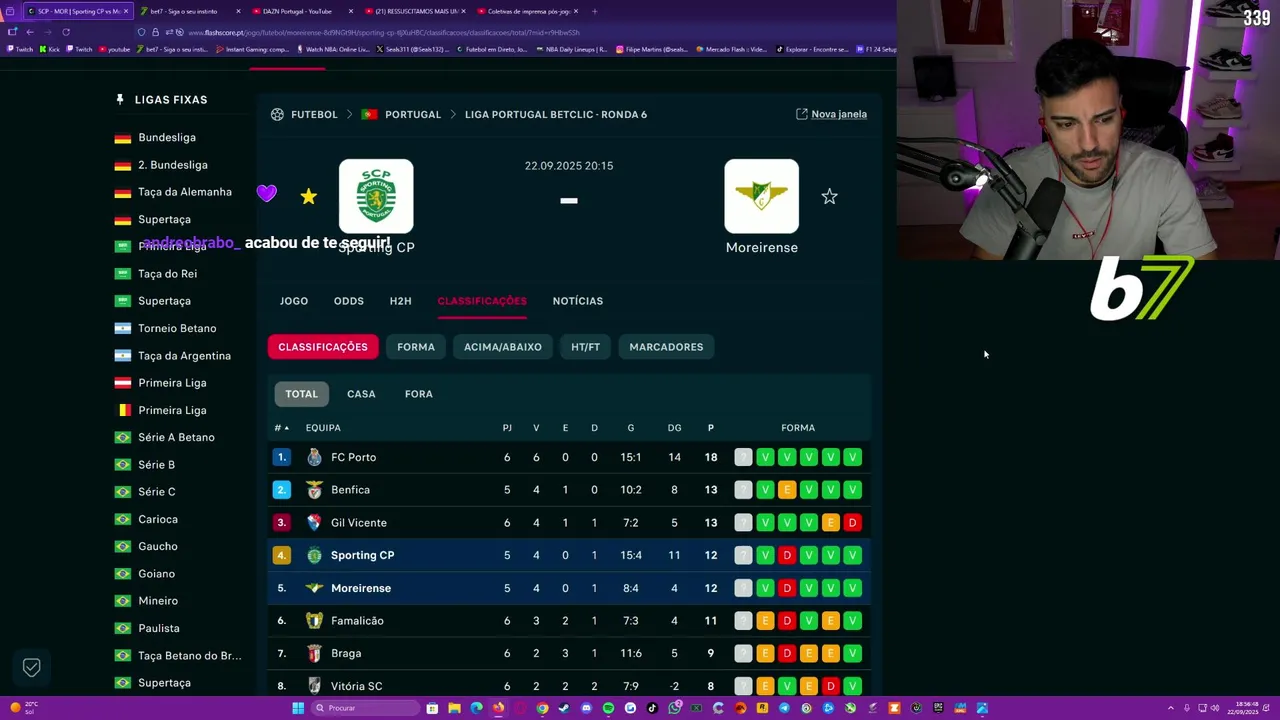Click the Procurar taskbar search box
The height and width of the screenshot is (720, 1280).
(x=365, y=708)
